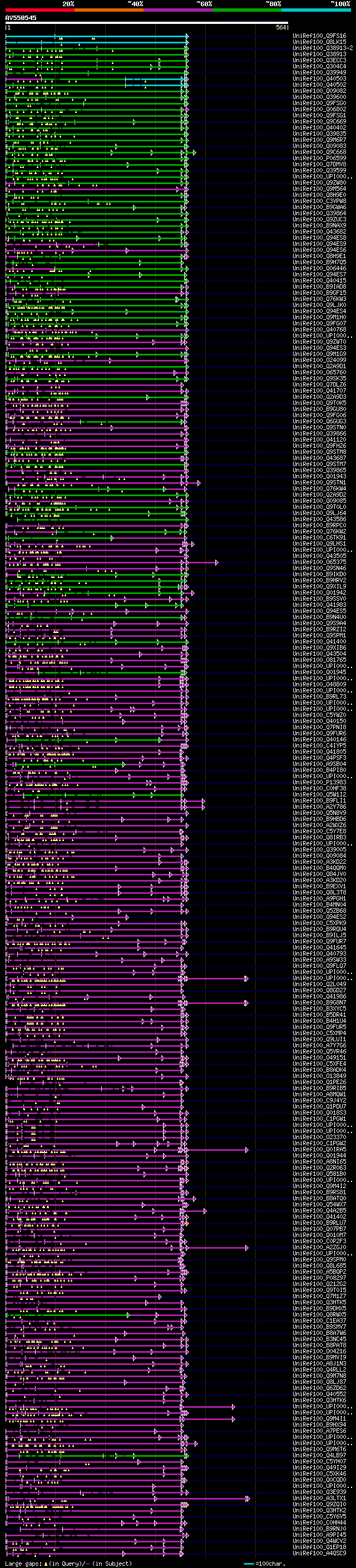Select label UniRef100_Q41645
Screen dimensions: 356x1568
pyautogui.click(x=319, y=948)
